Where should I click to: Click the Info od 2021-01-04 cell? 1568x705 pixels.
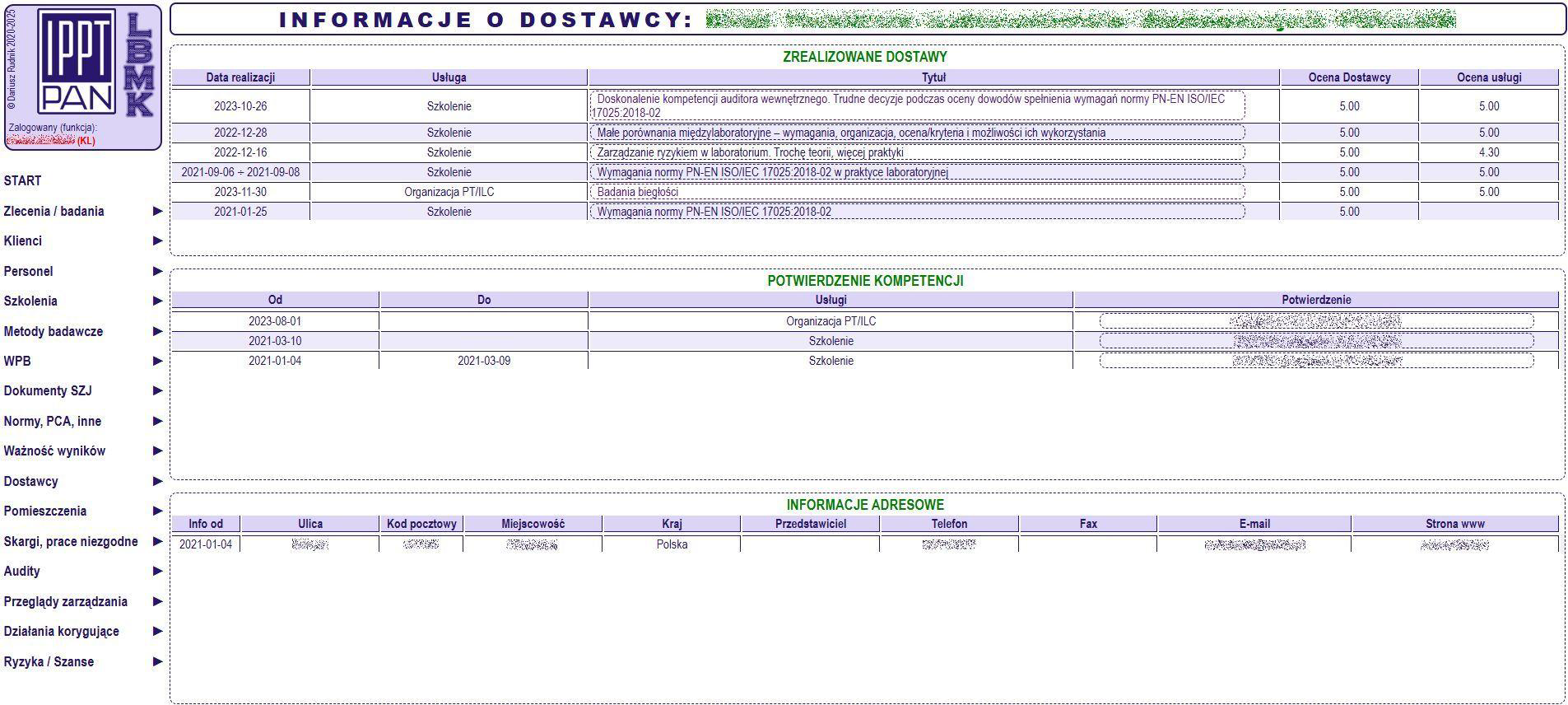(206, 544)
